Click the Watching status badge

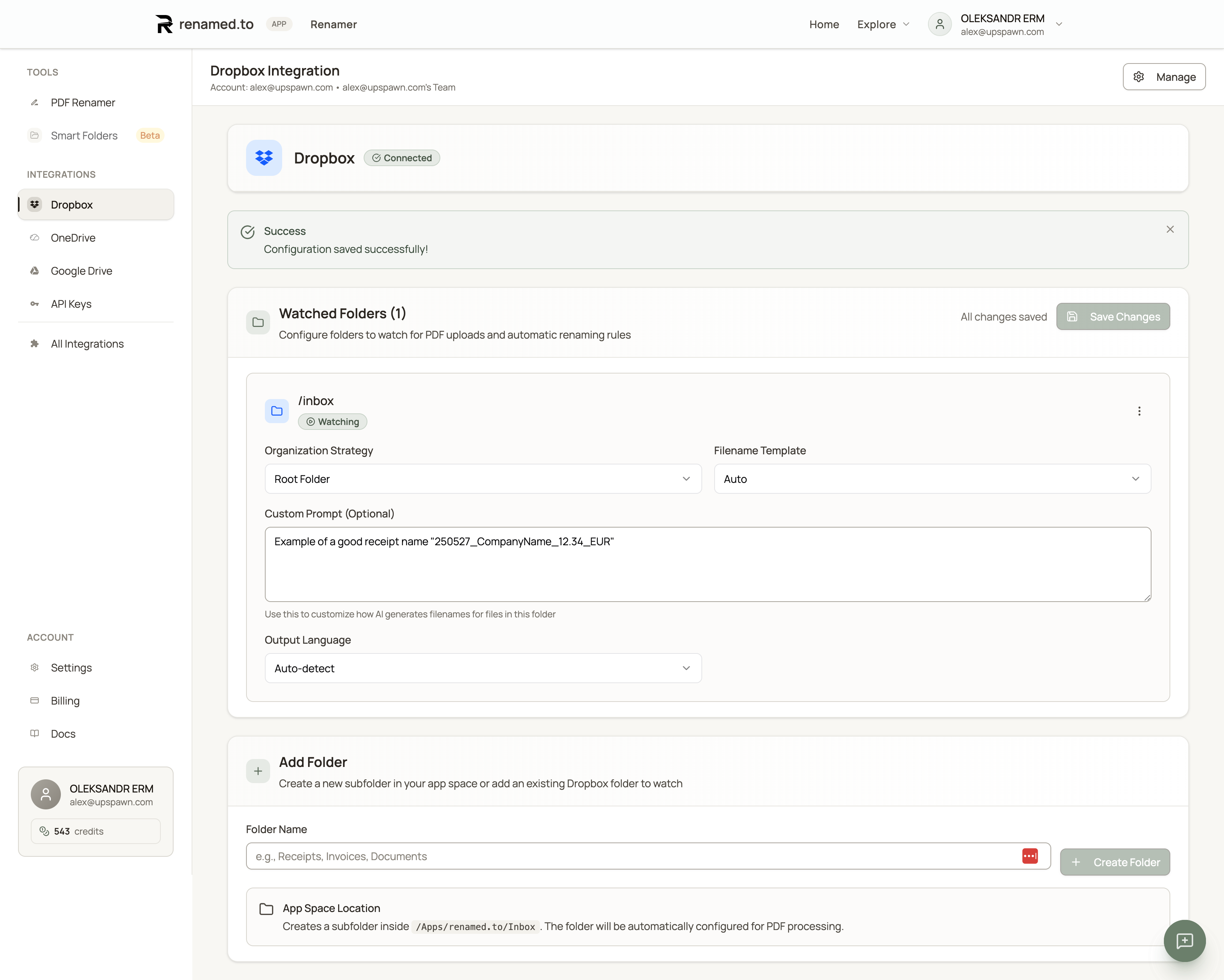click(332, 421)
